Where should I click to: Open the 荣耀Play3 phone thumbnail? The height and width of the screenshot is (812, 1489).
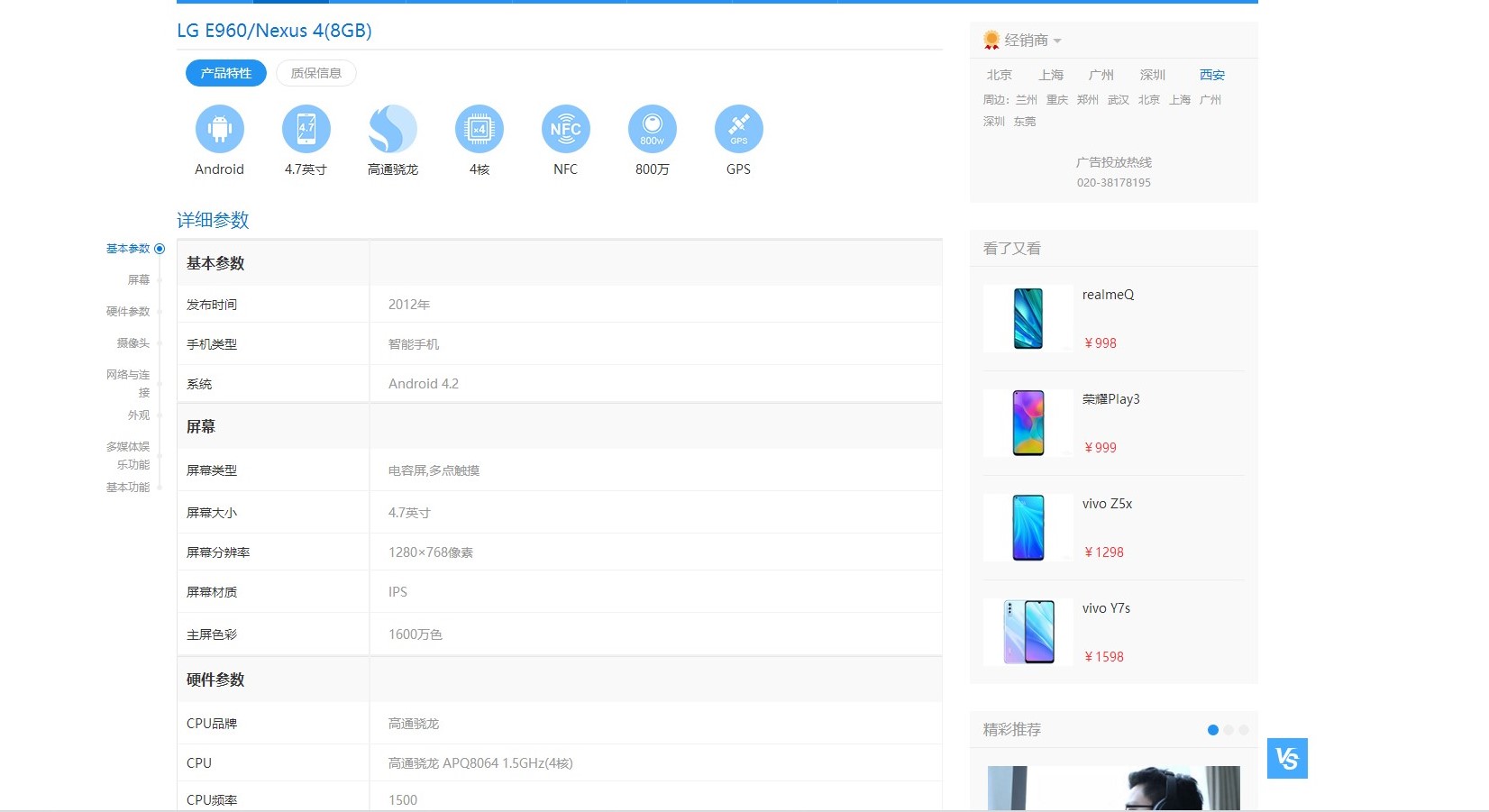[x=1028, y=423]
